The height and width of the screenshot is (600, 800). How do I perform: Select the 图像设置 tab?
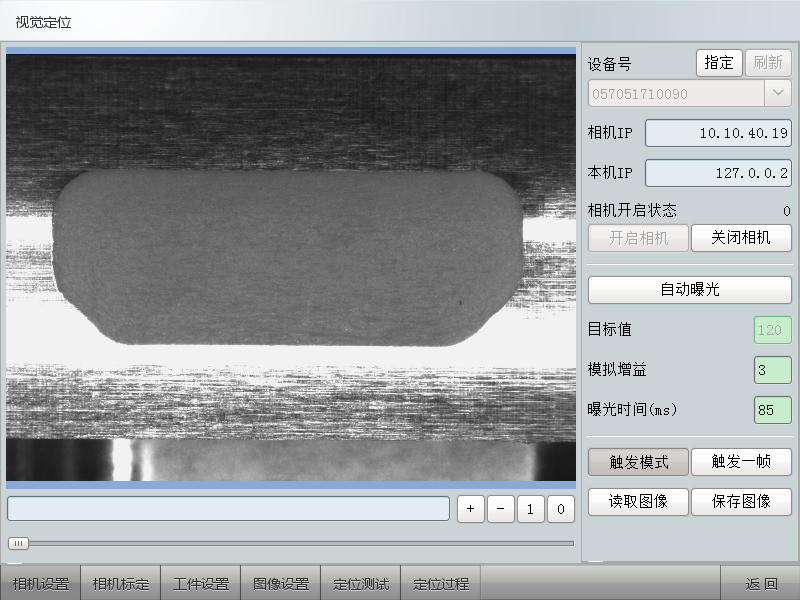coord(280,584)
